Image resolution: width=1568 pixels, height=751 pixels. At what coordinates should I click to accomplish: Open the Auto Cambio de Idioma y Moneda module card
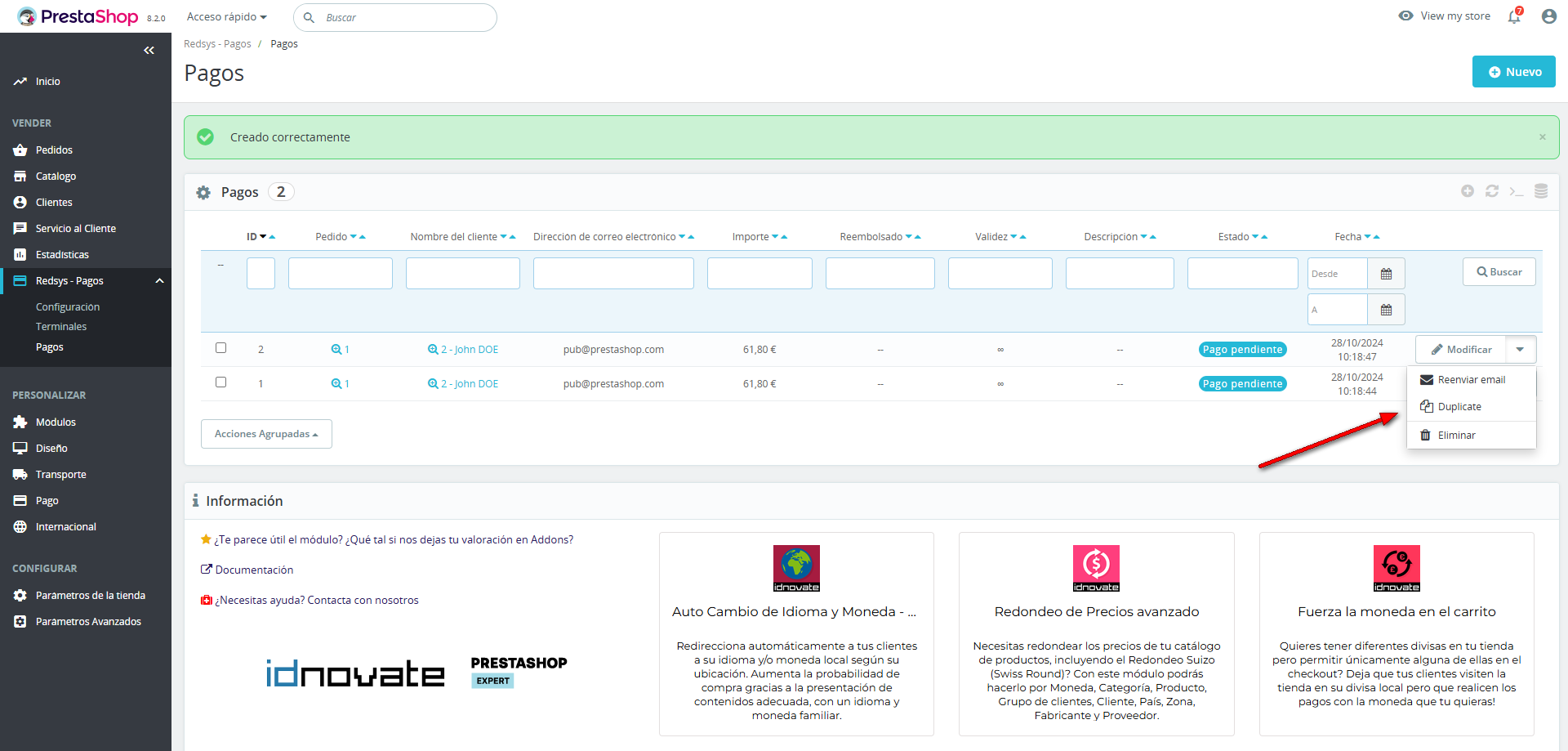[x=796, y=634]
